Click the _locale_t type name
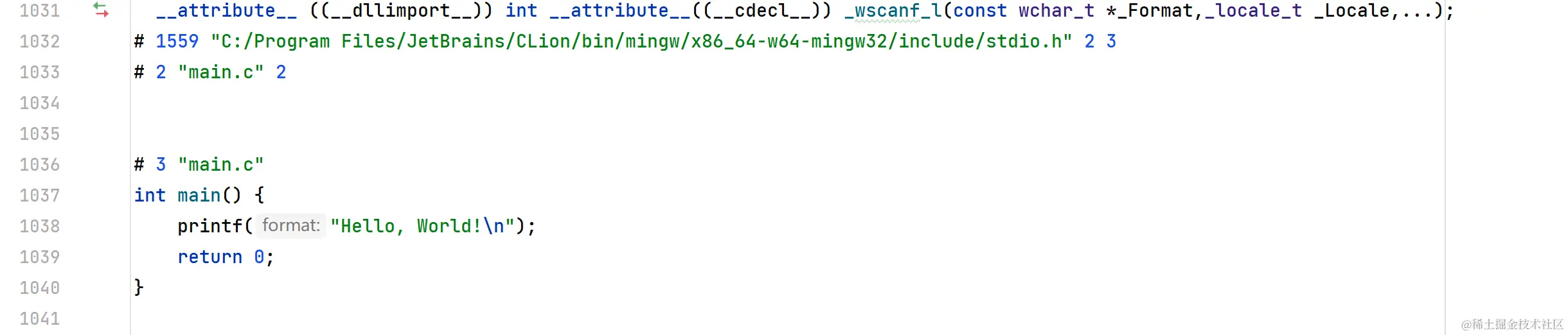 pyautogui.click(x=1253, y=11)
